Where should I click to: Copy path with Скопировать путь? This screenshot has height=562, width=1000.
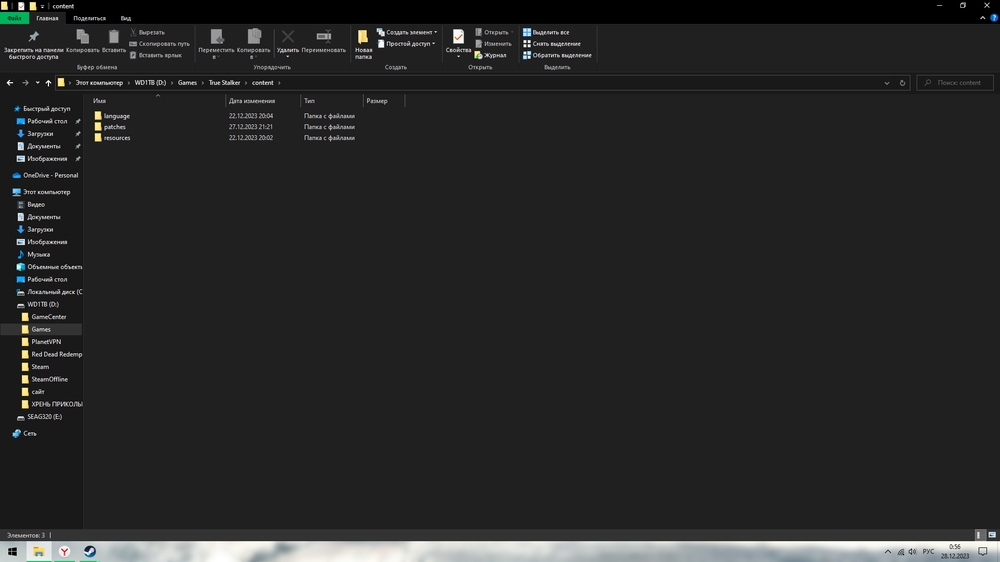[x=159, y=43]
